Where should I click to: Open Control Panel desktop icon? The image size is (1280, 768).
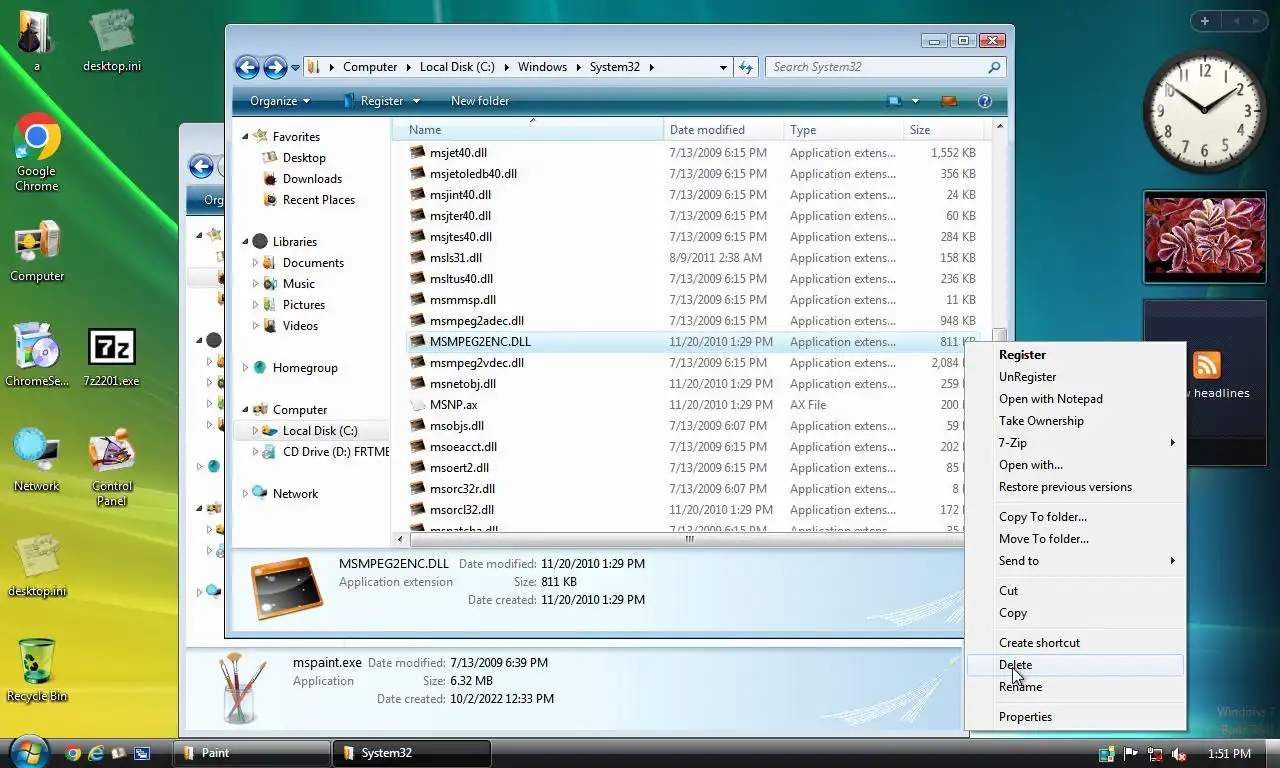112,468
